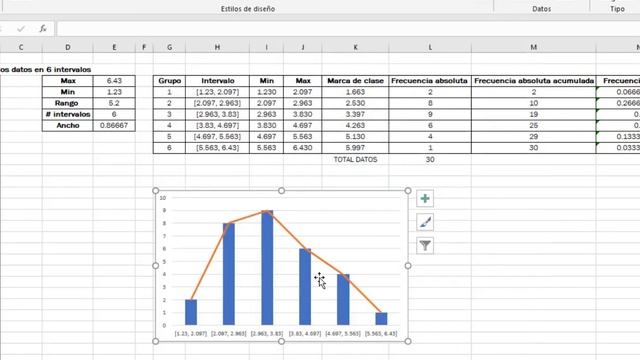
Task: Select column M header
Action: 533,47
